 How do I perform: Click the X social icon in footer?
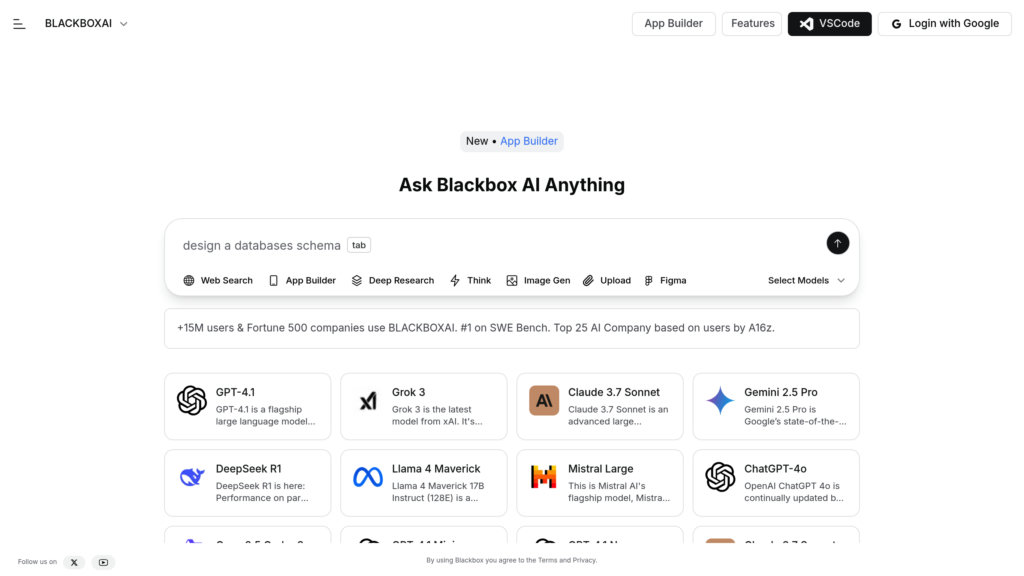pos(74,562)
